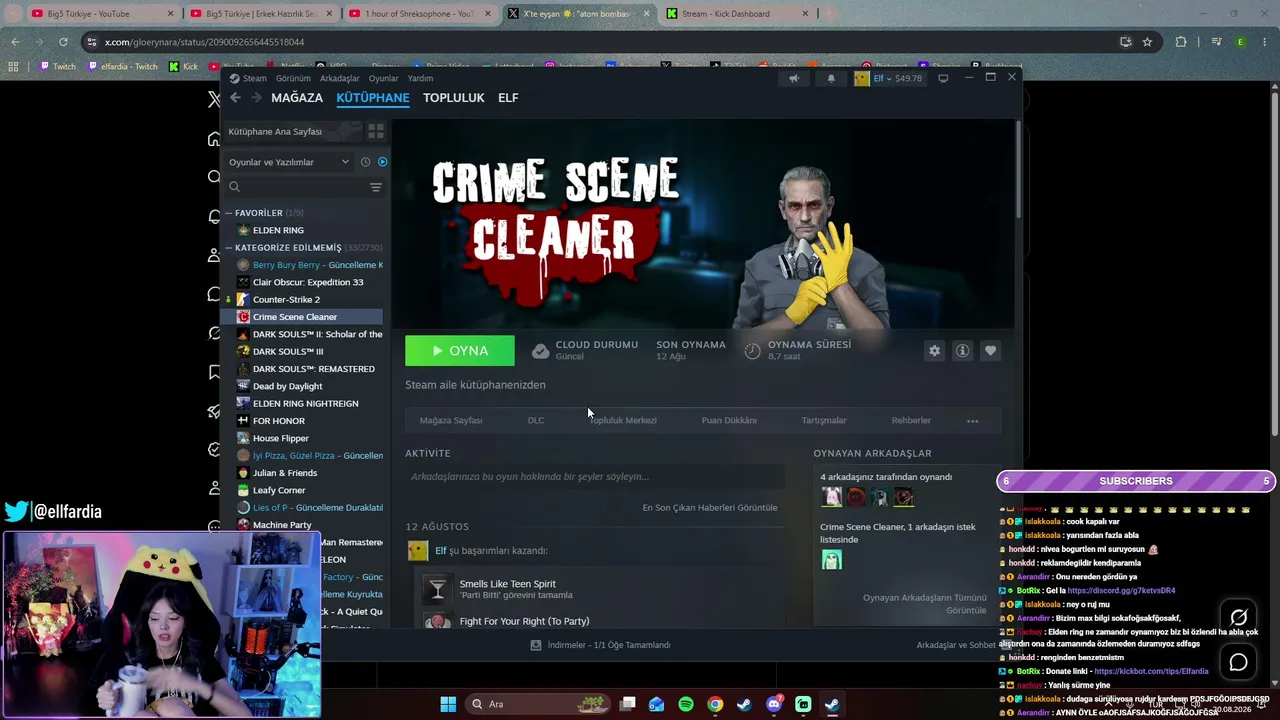
Task: Click the library search field
Action: 297,187
